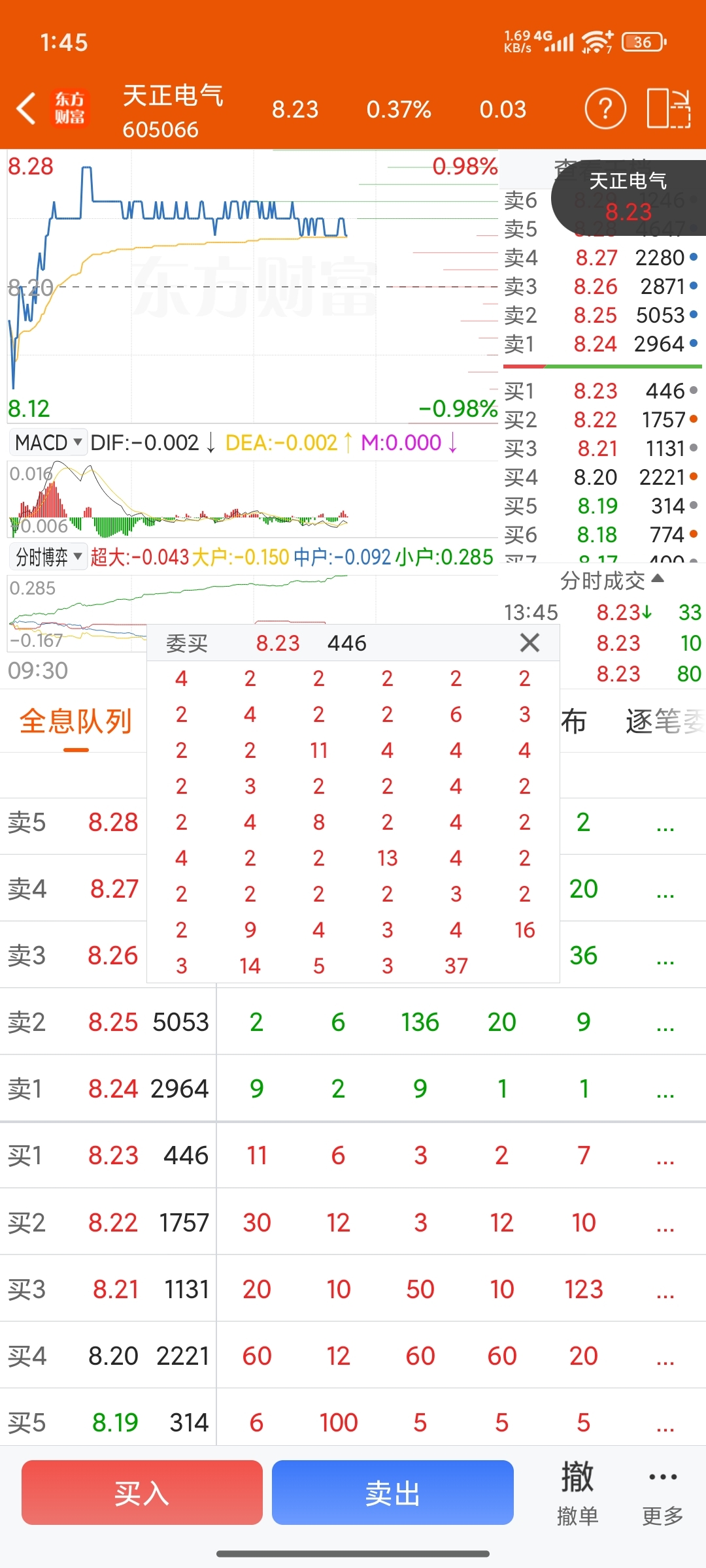Select the 买4 8.20 2221 queue row
The width and height of the screenshot is (706, 1568).
(353, 1356)
